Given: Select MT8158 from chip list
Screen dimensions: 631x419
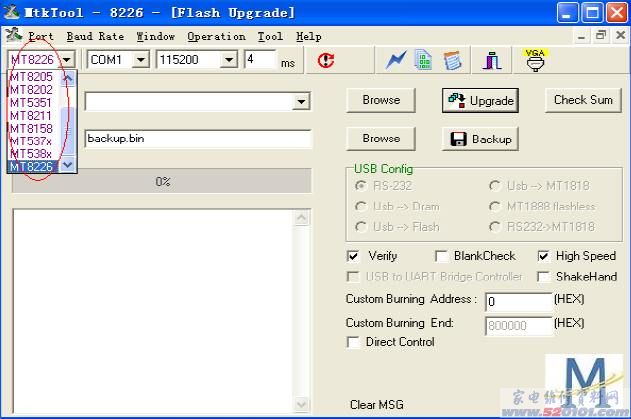Looking at the screenshot, I should click(33, 128).
